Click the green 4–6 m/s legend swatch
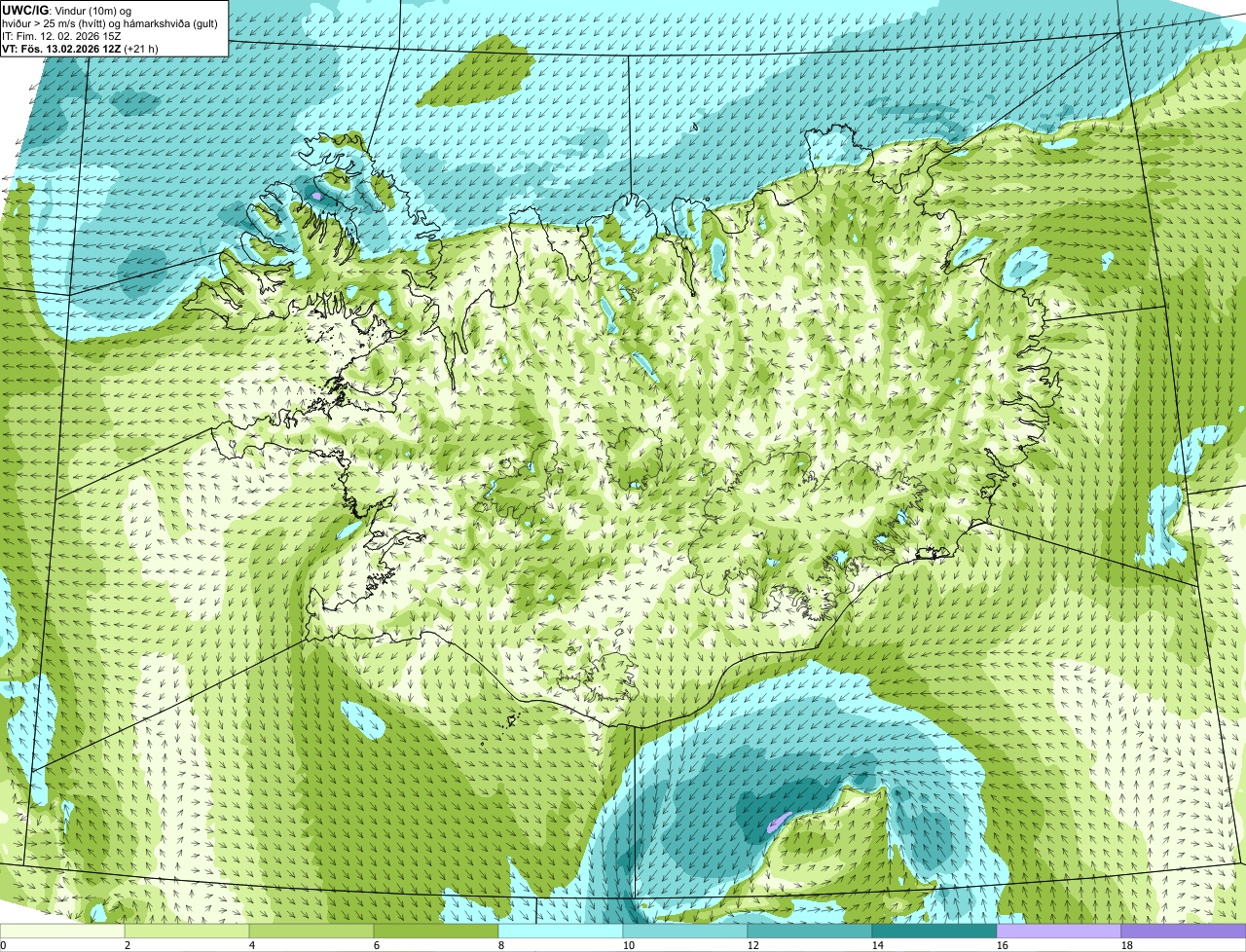The width and height of the screenshot is (1246, 952). tap(311, 932)
